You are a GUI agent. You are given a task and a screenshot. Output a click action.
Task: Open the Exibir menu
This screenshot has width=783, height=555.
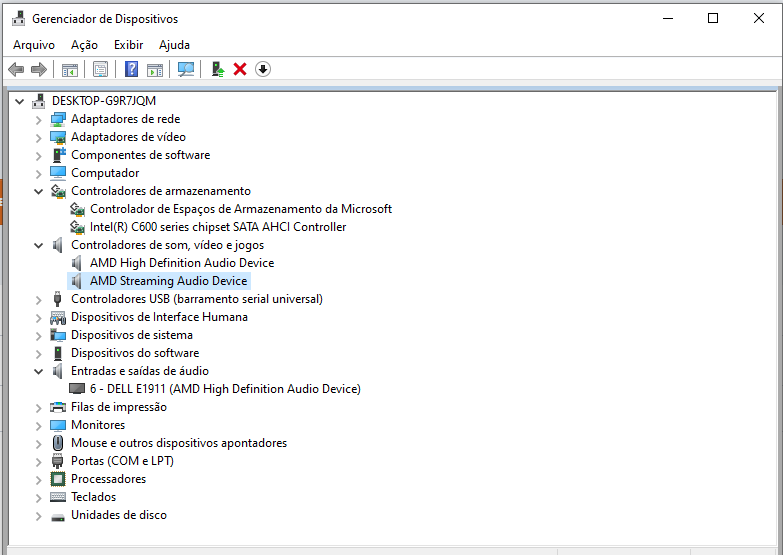click(128, 45)
